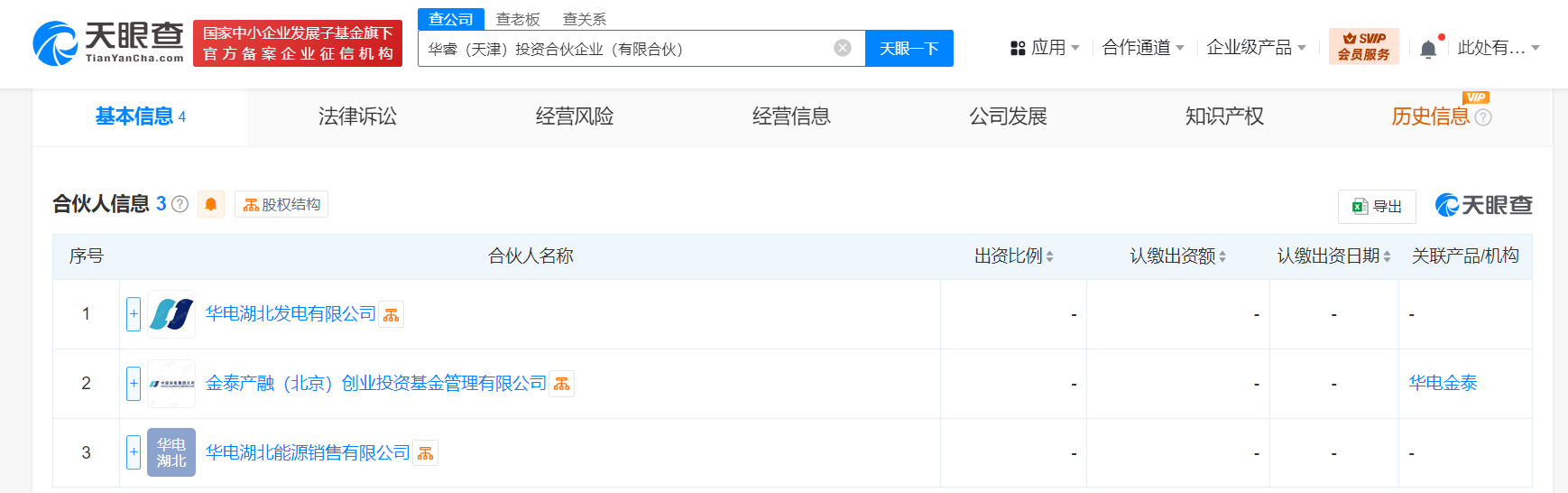Open the TianYanCha home logo
Image resolution: width=1568 pixels, height=493 pixels.
click(108, 43)
